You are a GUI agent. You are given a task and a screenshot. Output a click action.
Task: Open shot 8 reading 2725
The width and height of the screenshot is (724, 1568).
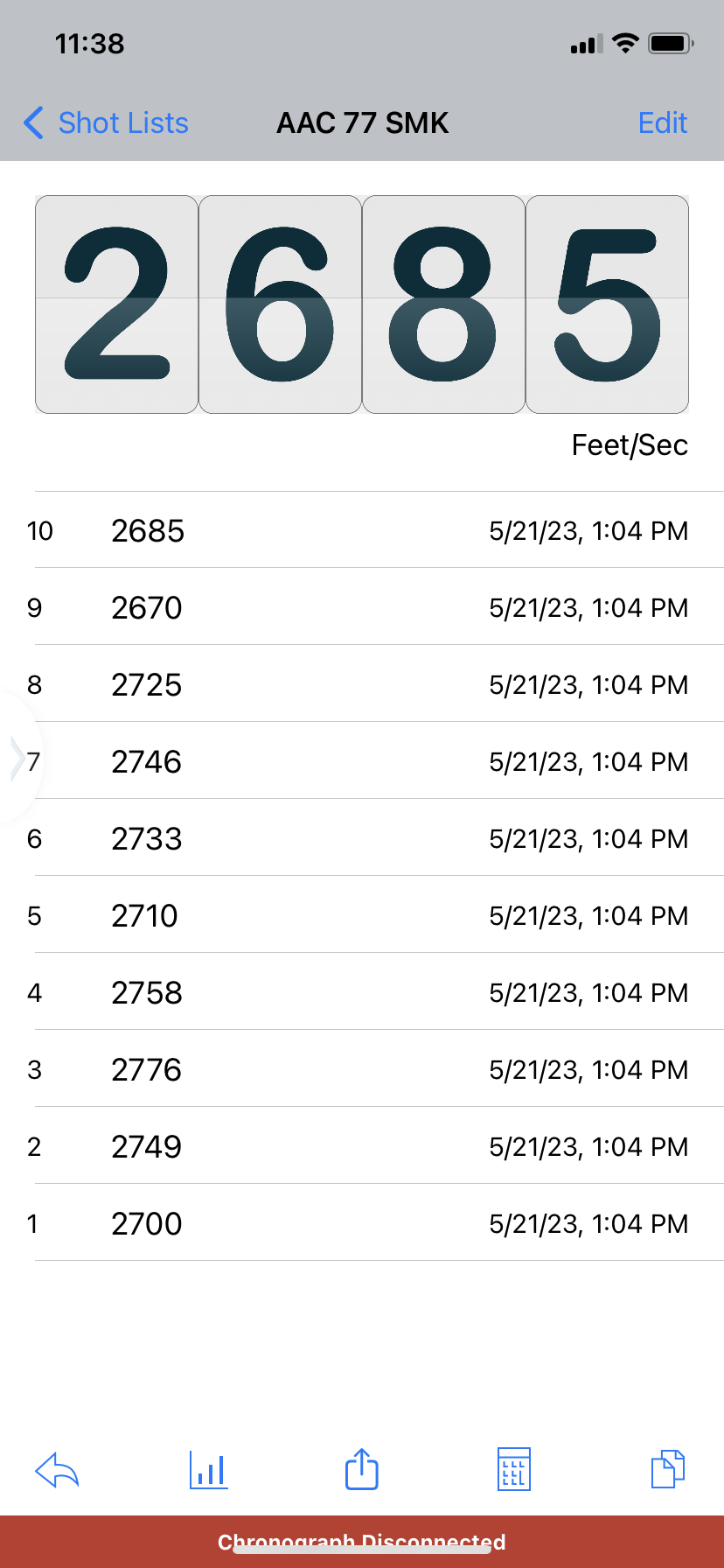[x=362, y=684]
